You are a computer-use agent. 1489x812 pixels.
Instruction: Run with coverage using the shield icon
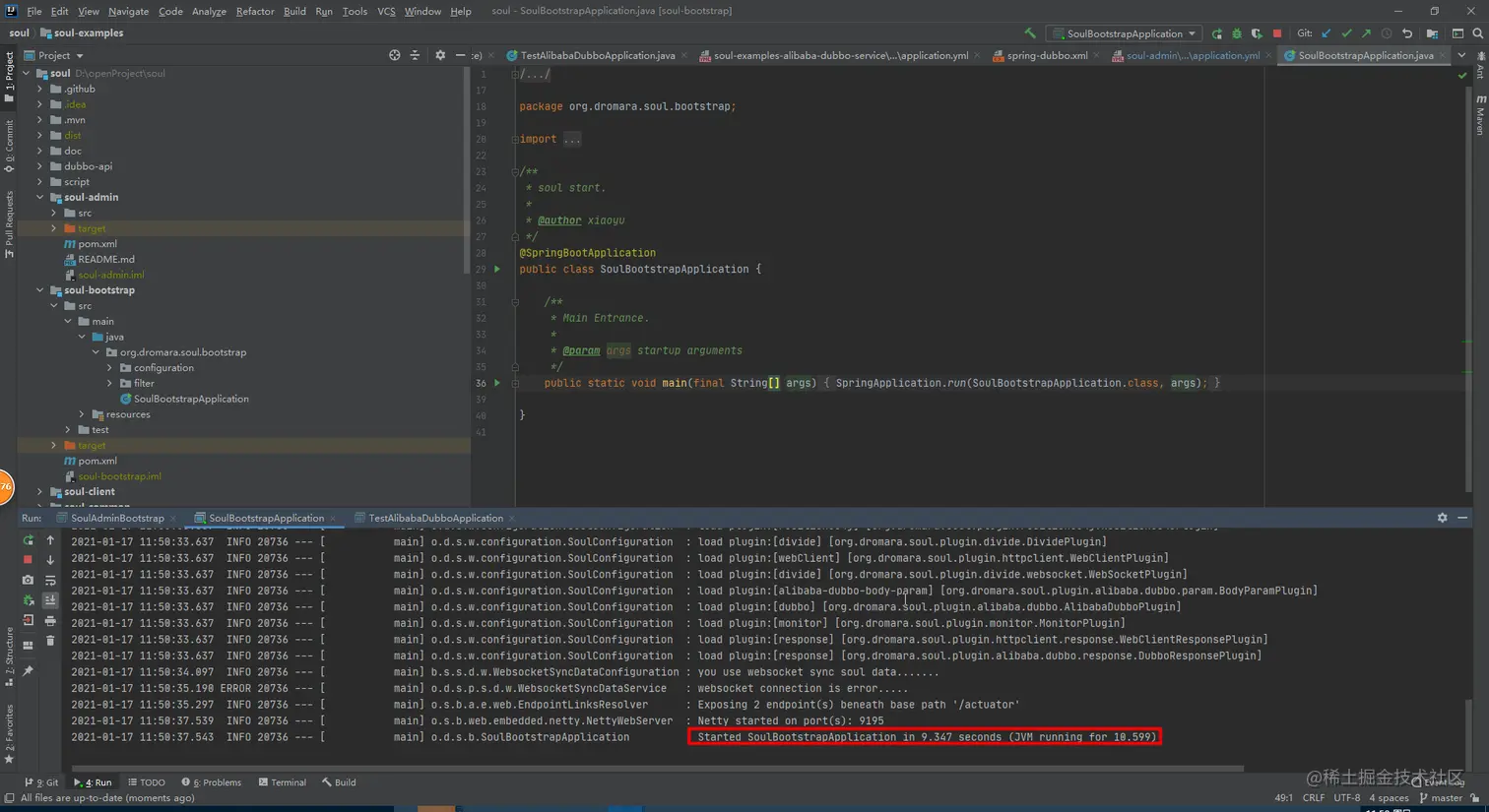pyautogui.click(x=1257, y=33)
